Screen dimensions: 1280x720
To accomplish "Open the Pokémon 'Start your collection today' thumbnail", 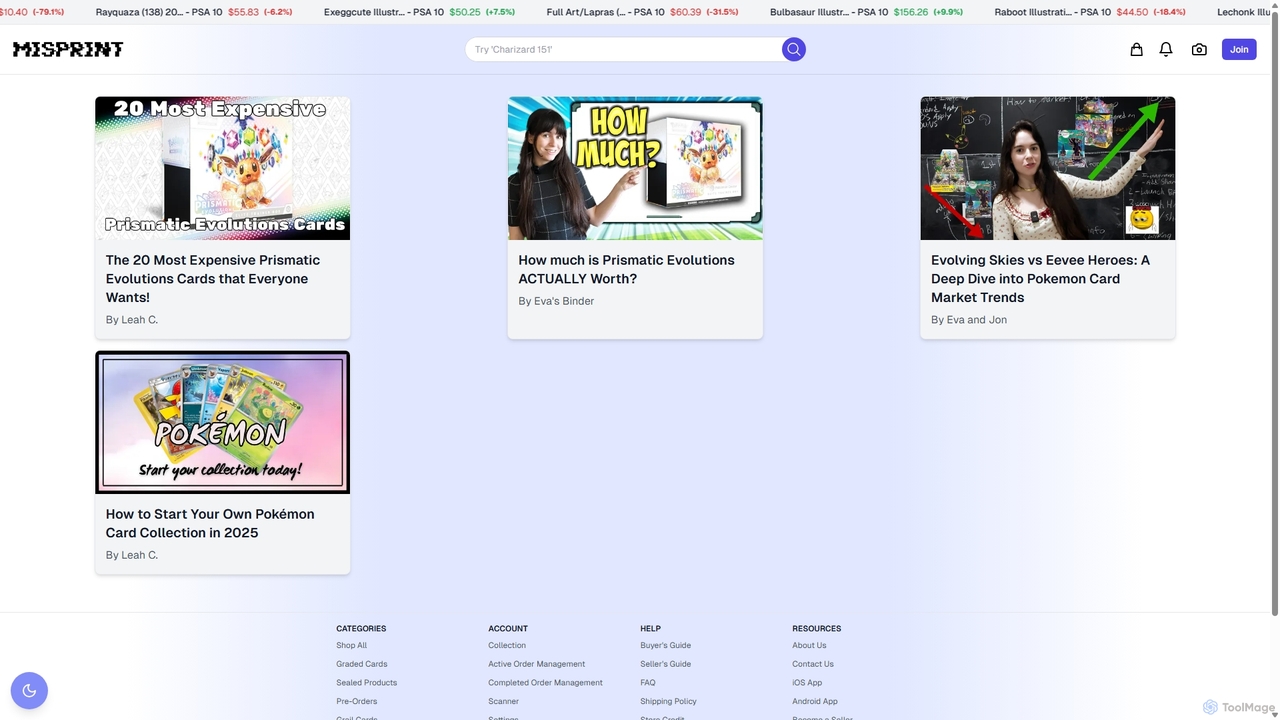I will [x=222, y=422].
